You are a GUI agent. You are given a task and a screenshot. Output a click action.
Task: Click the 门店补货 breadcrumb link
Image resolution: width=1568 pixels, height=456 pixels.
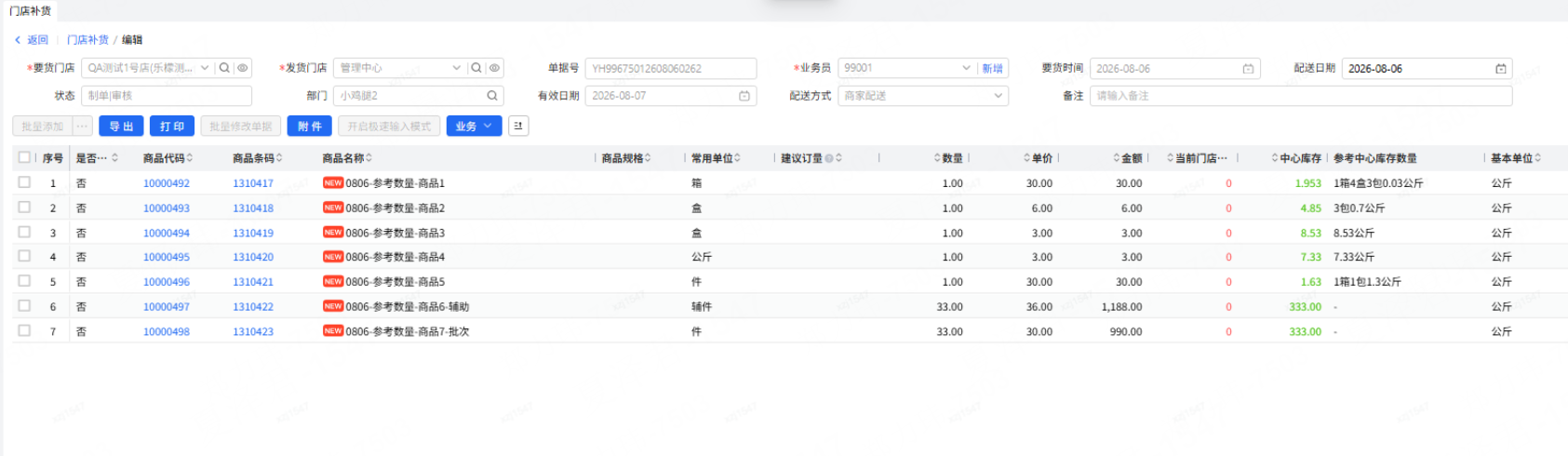[x=87, y=40]
